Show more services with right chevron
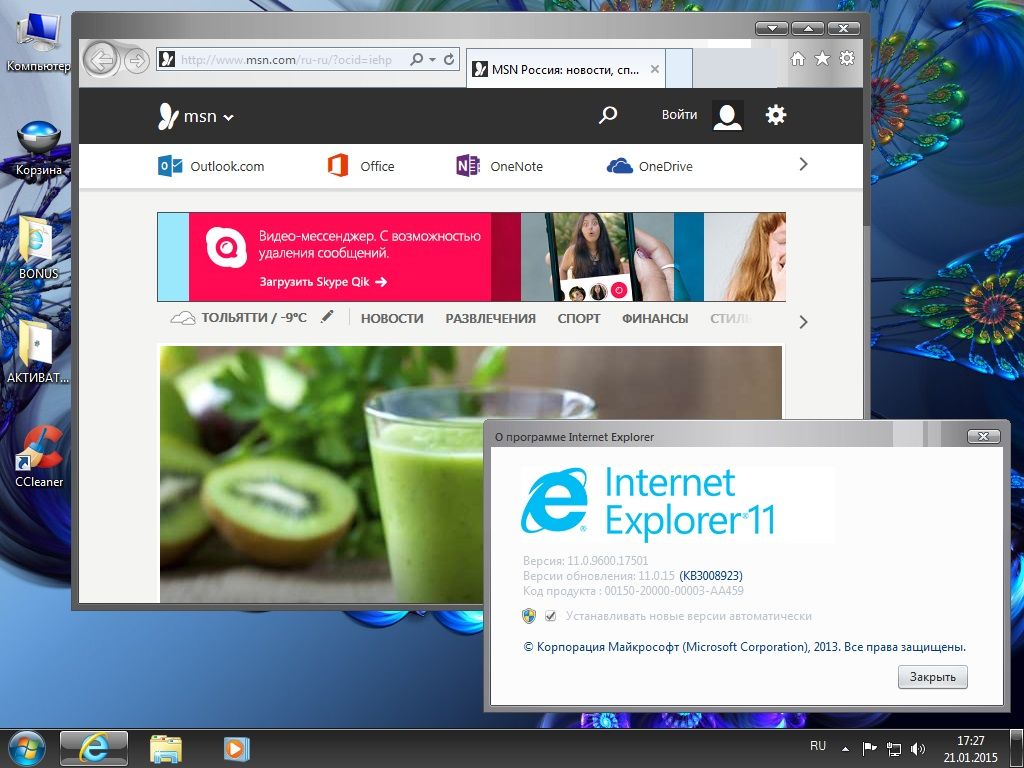 pyautogui.click(x=803, y=164)
